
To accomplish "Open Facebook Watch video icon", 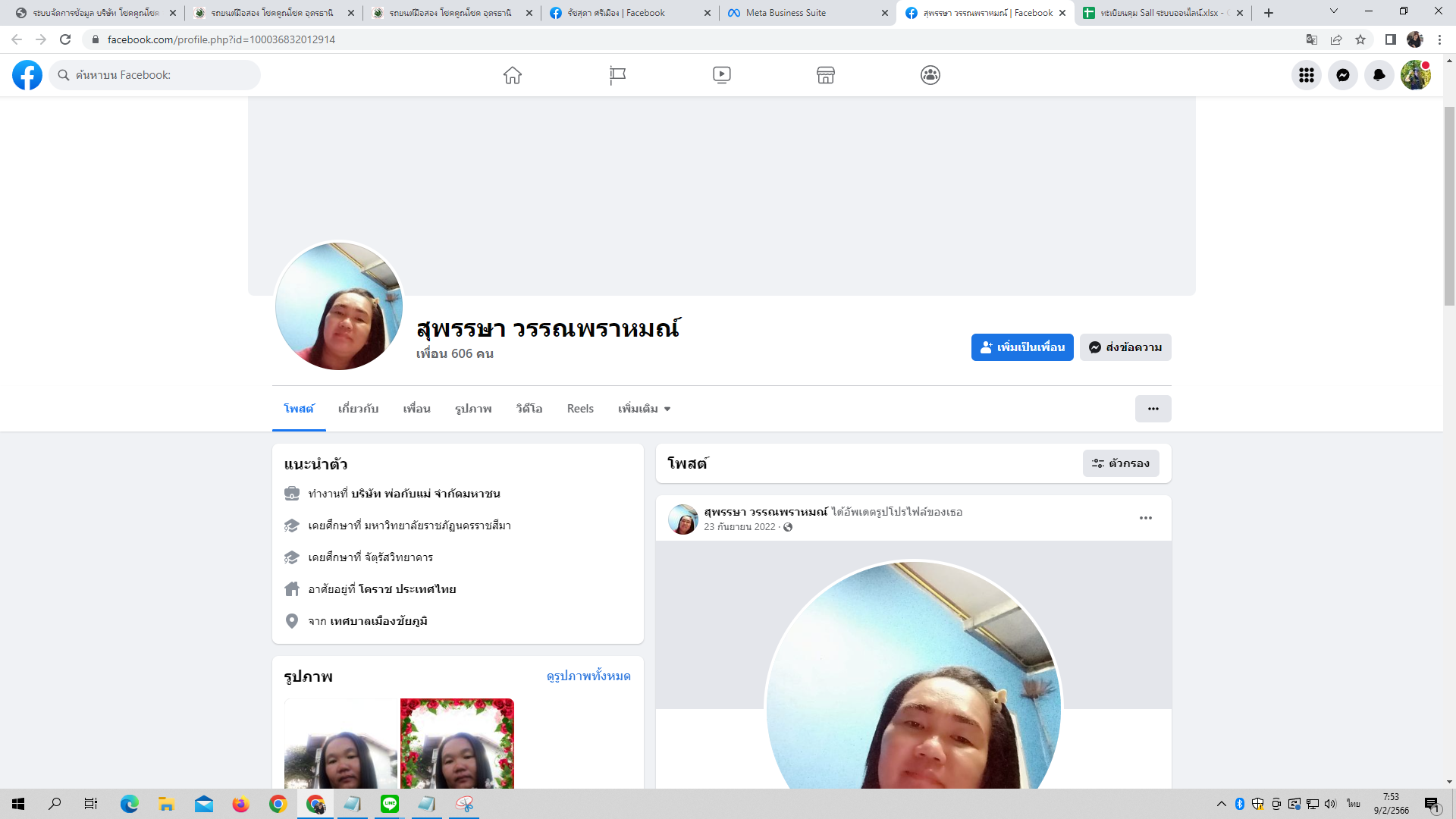I will click(x=721, y=75).
